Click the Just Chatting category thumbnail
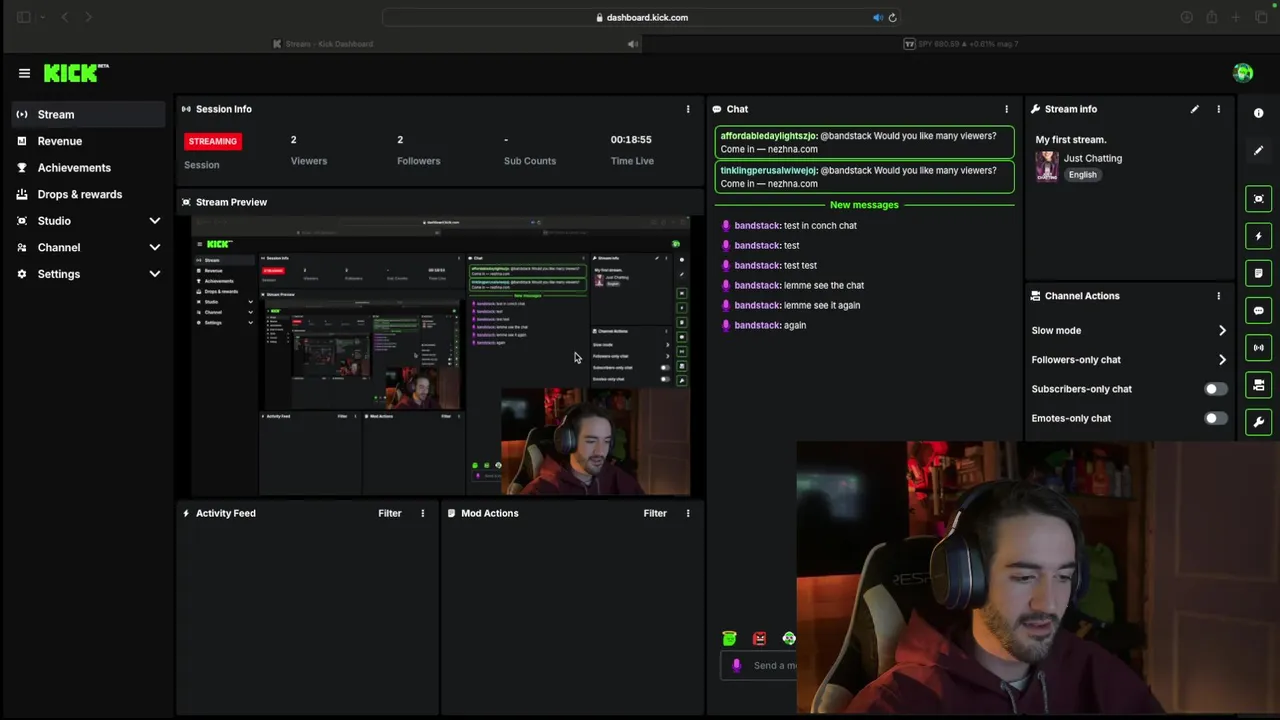Viewport: 1280px width, 720px height. [x=1047, y=166]
